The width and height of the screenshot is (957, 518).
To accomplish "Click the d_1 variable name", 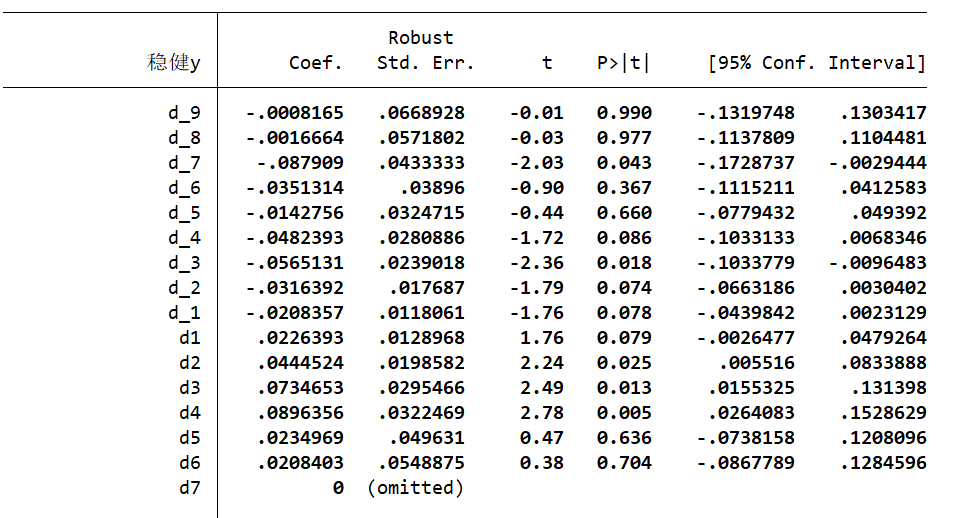I will coord(184,313).
